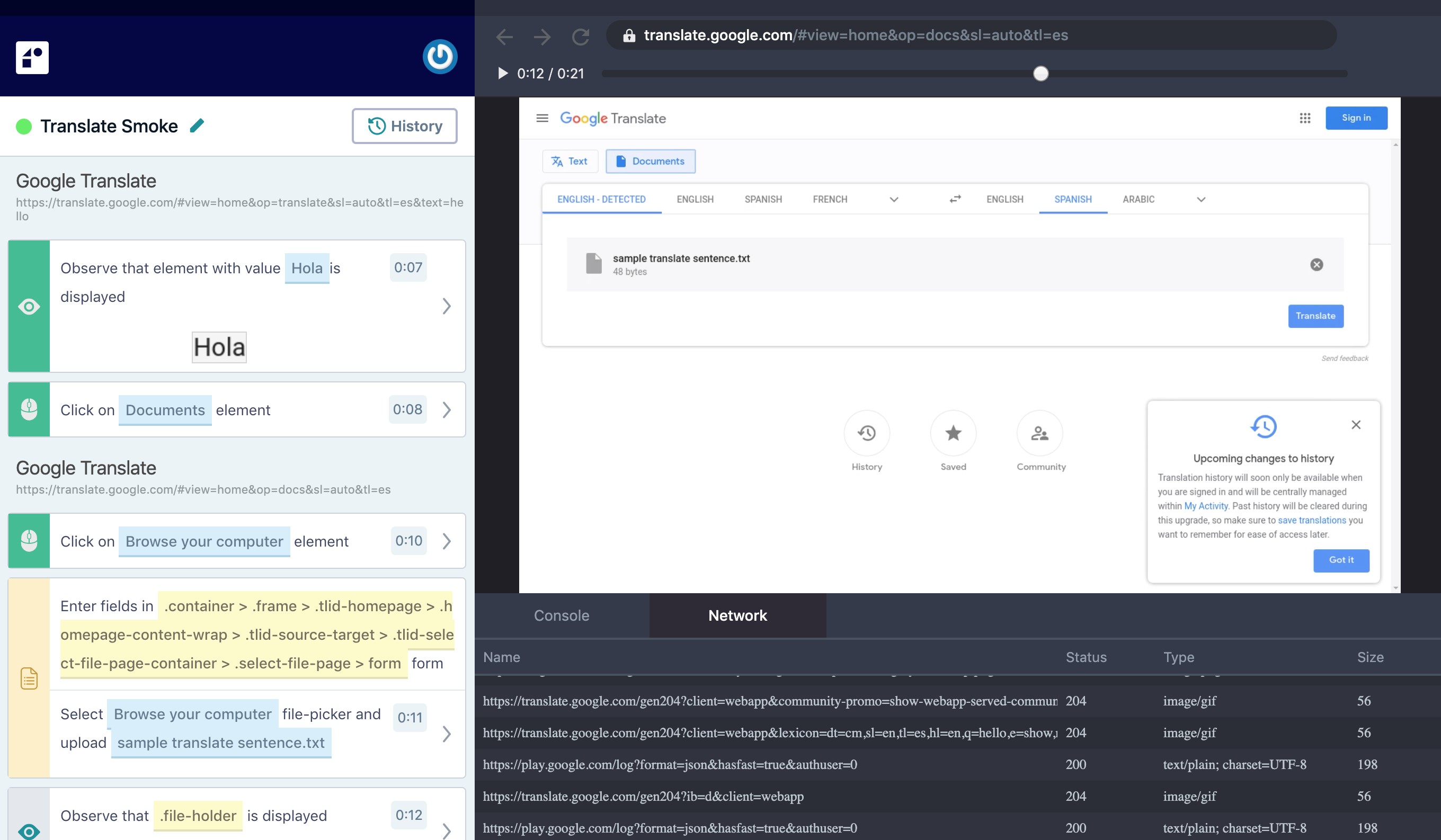Close Upcoming changes to history popup
Viewport: 1441px width, 840px height.
(x=1356, y=425)
